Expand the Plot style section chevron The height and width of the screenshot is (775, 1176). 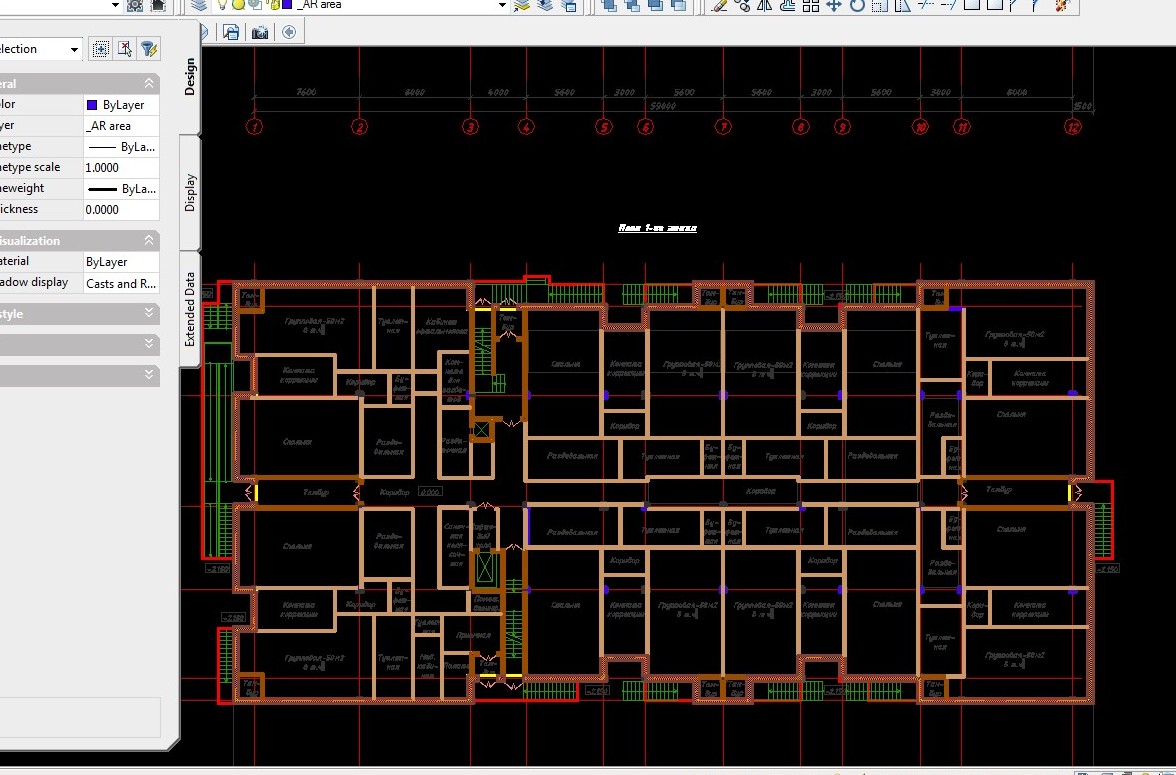[148, 312]
